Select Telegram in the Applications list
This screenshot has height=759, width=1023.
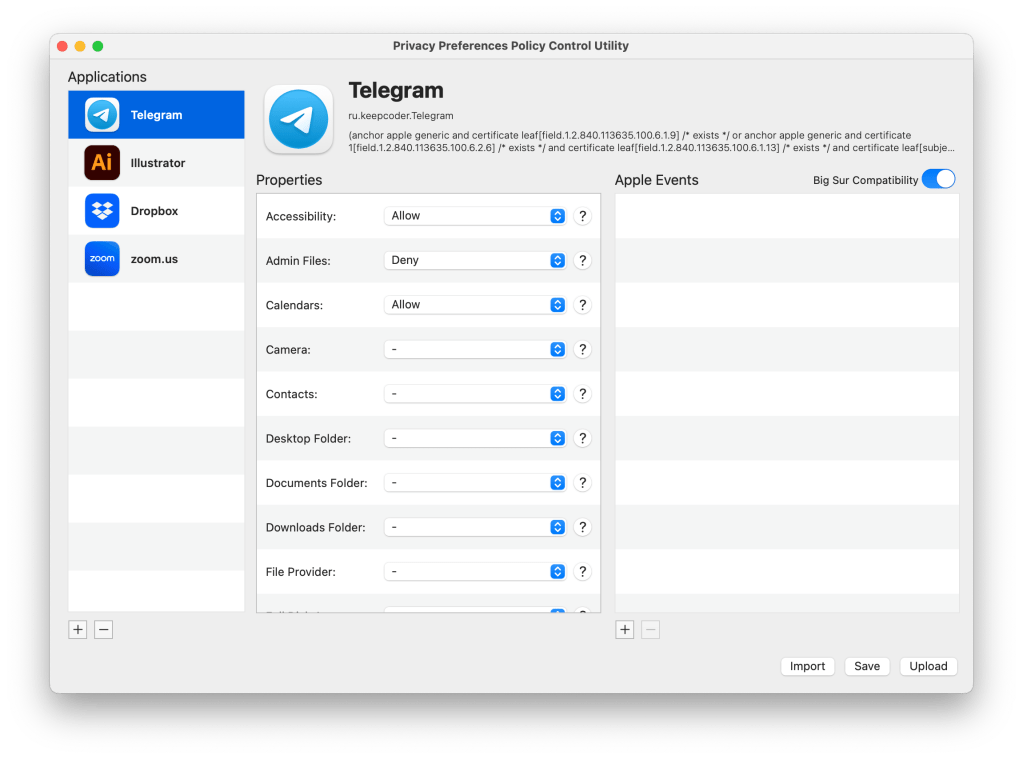(x=156, y=115)
